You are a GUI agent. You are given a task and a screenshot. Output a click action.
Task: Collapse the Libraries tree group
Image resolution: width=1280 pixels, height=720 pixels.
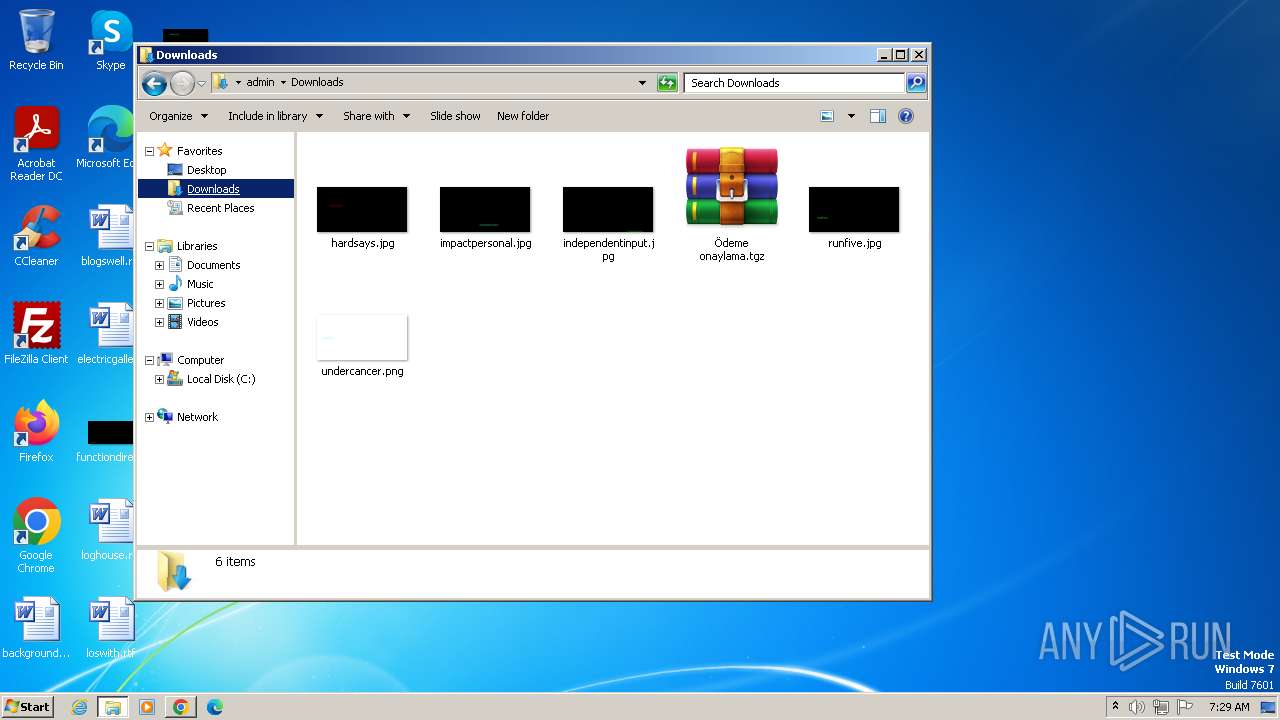[150, 246]
